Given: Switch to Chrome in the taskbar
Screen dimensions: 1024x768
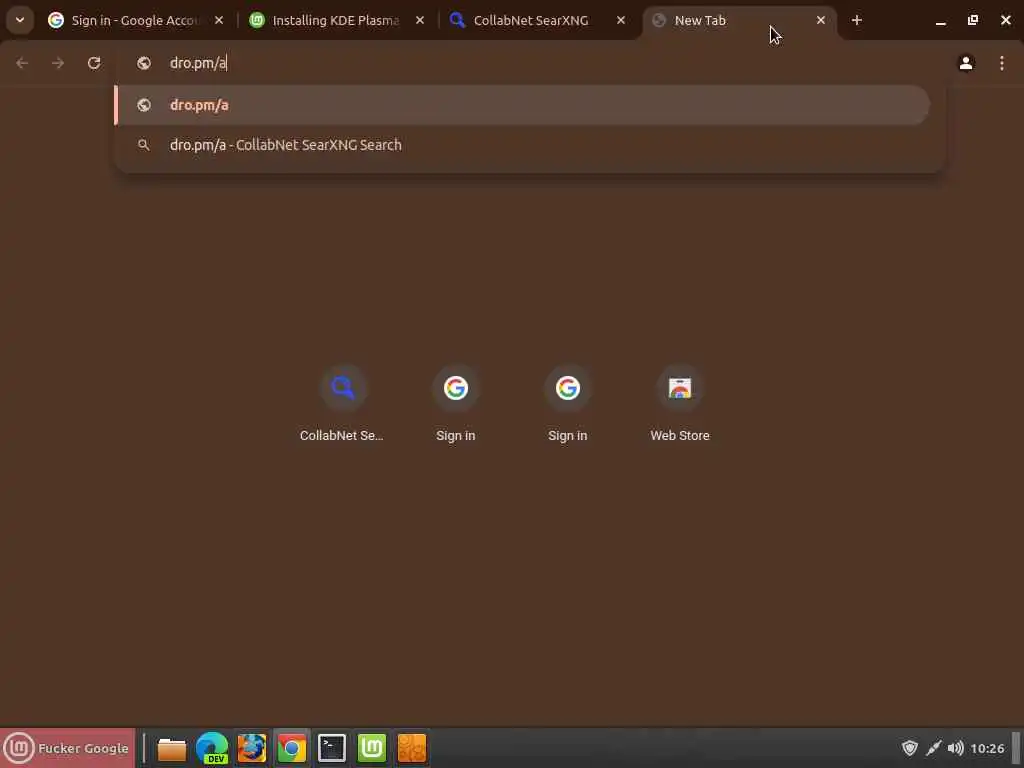Looking at the screenshot, I should 292,748.
